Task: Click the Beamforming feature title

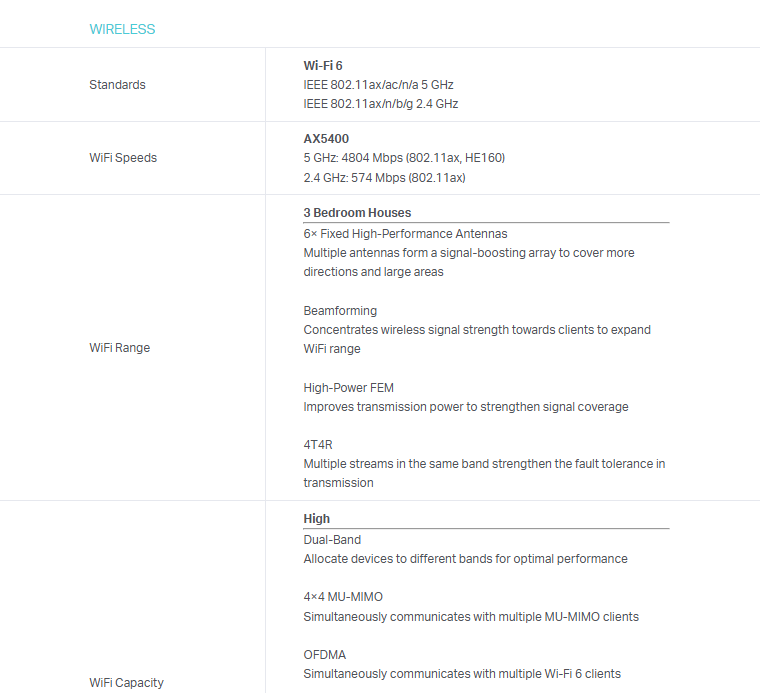Action: 340,311
